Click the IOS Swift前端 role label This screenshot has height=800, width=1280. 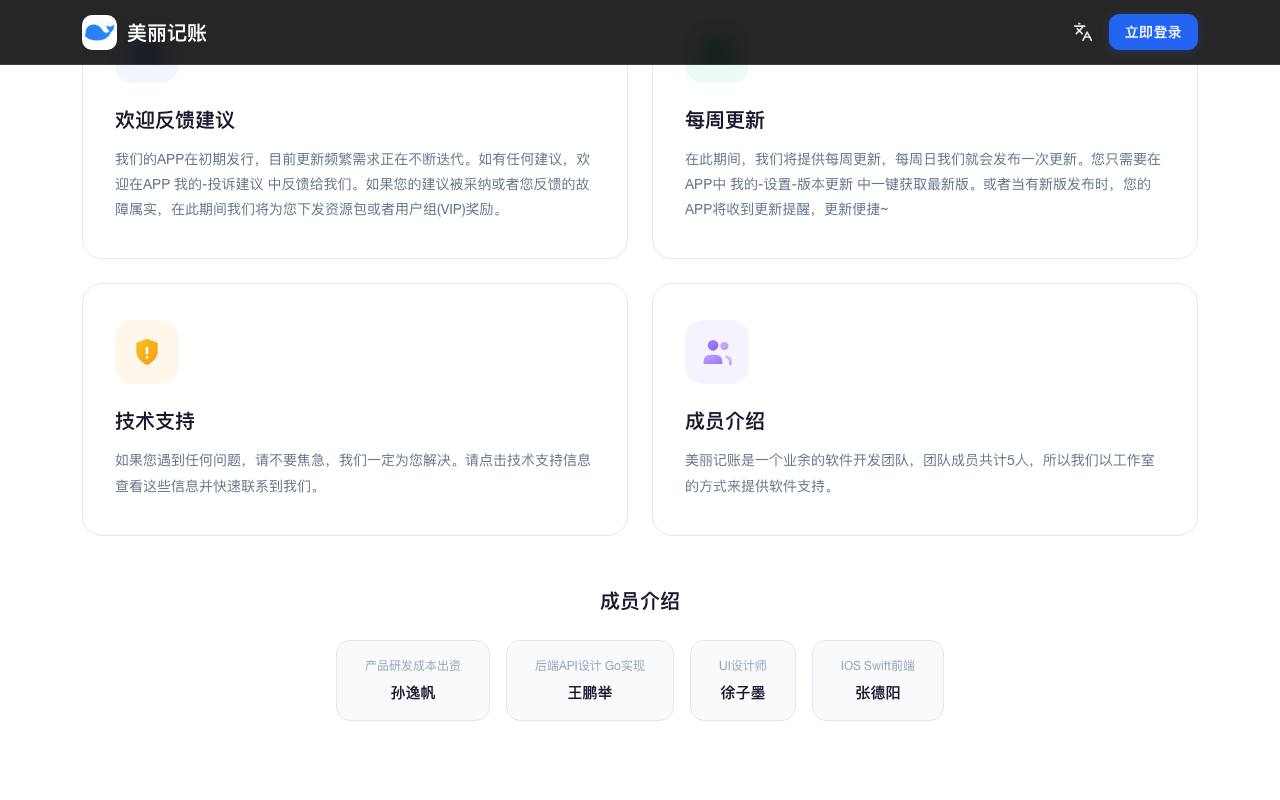click(878, 666)
